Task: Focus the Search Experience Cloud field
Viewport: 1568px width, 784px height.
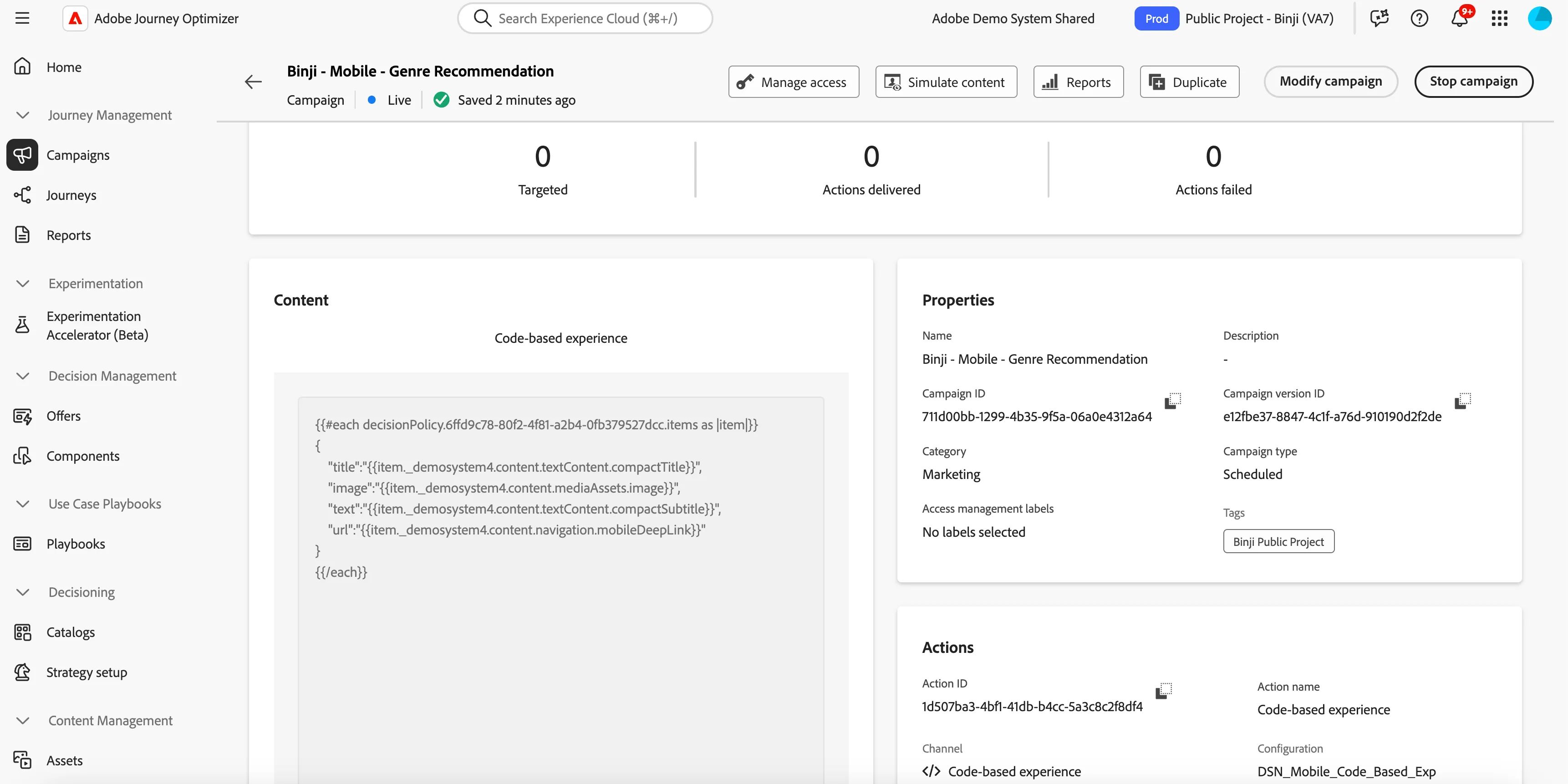Action: click(x=585, y=18)
